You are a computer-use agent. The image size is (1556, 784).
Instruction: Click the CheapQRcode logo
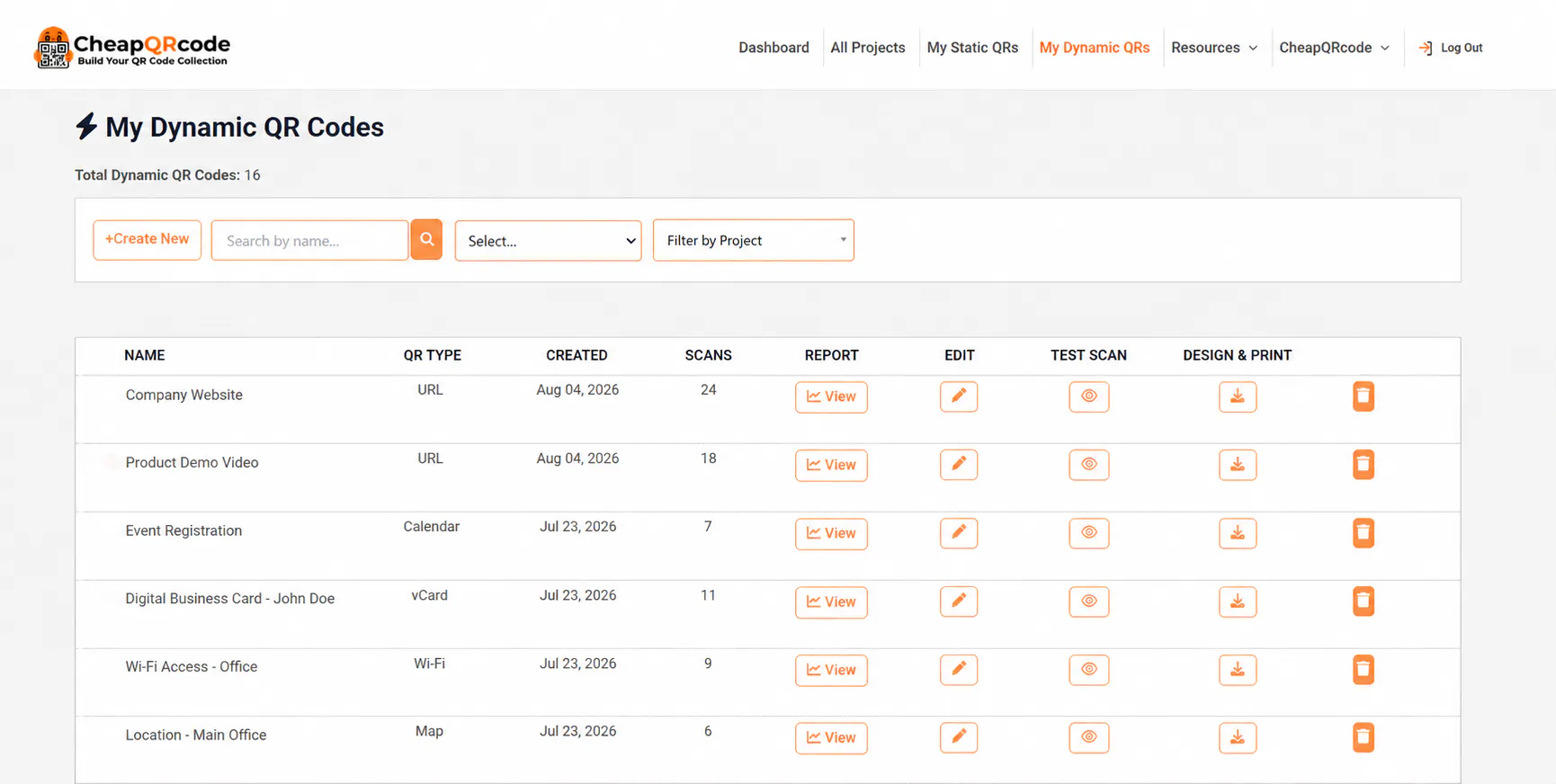pyautogui.click(x=132, y=48)
